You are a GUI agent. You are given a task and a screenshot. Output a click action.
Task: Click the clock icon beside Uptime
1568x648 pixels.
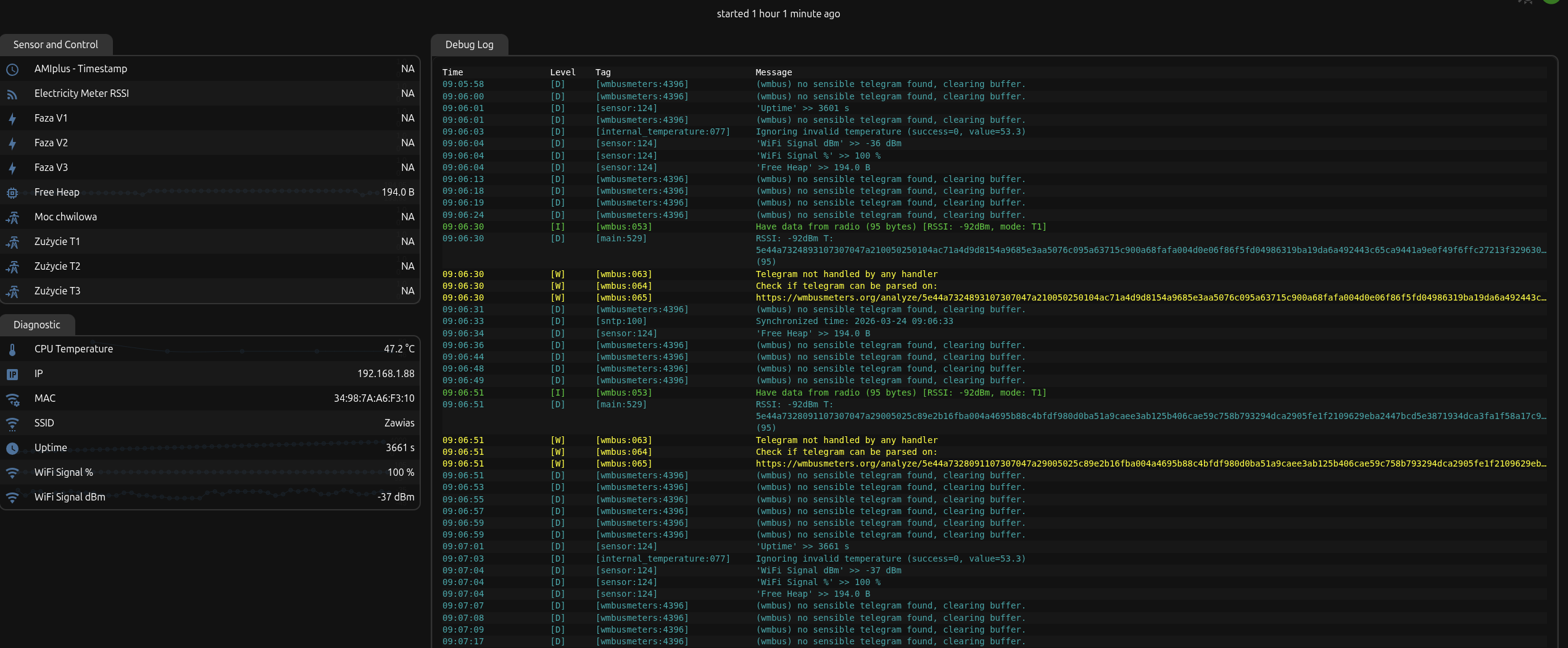12,449
